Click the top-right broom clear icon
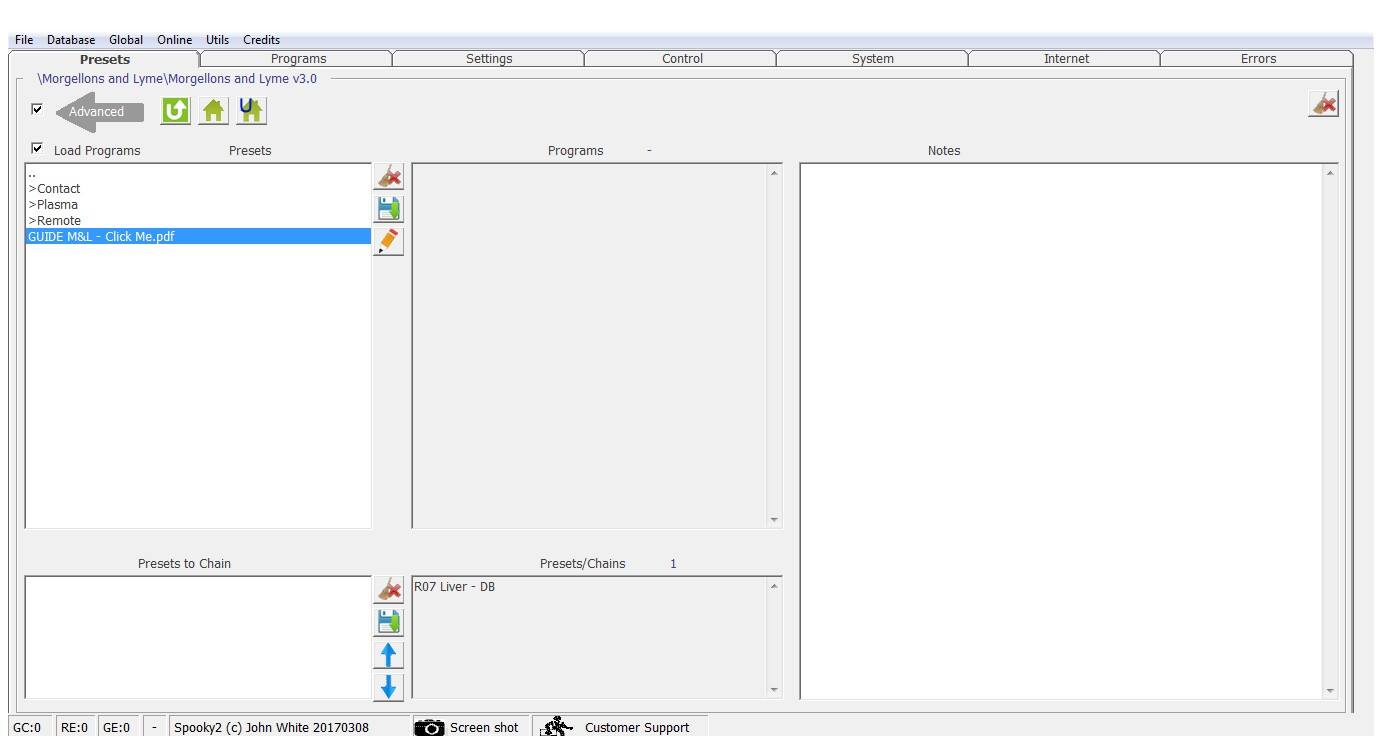Image resolution: width=1382 pixels, height=744 pixels. tap(1323, 104)
